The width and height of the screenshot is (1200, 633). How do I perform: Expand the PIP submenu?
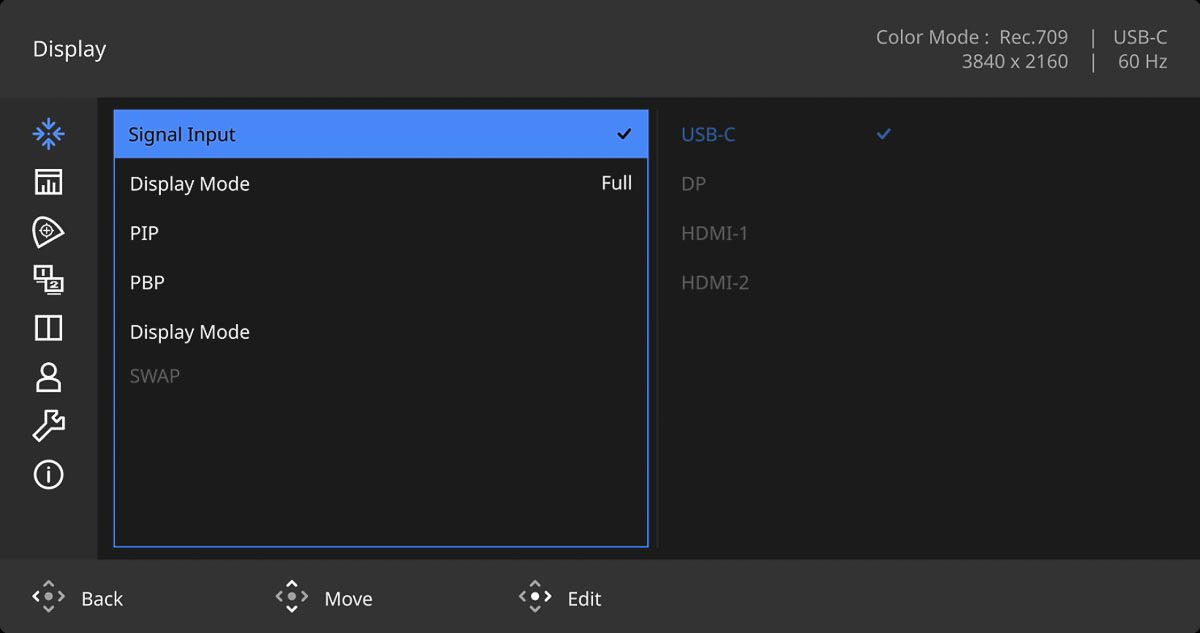pos(380,233)
